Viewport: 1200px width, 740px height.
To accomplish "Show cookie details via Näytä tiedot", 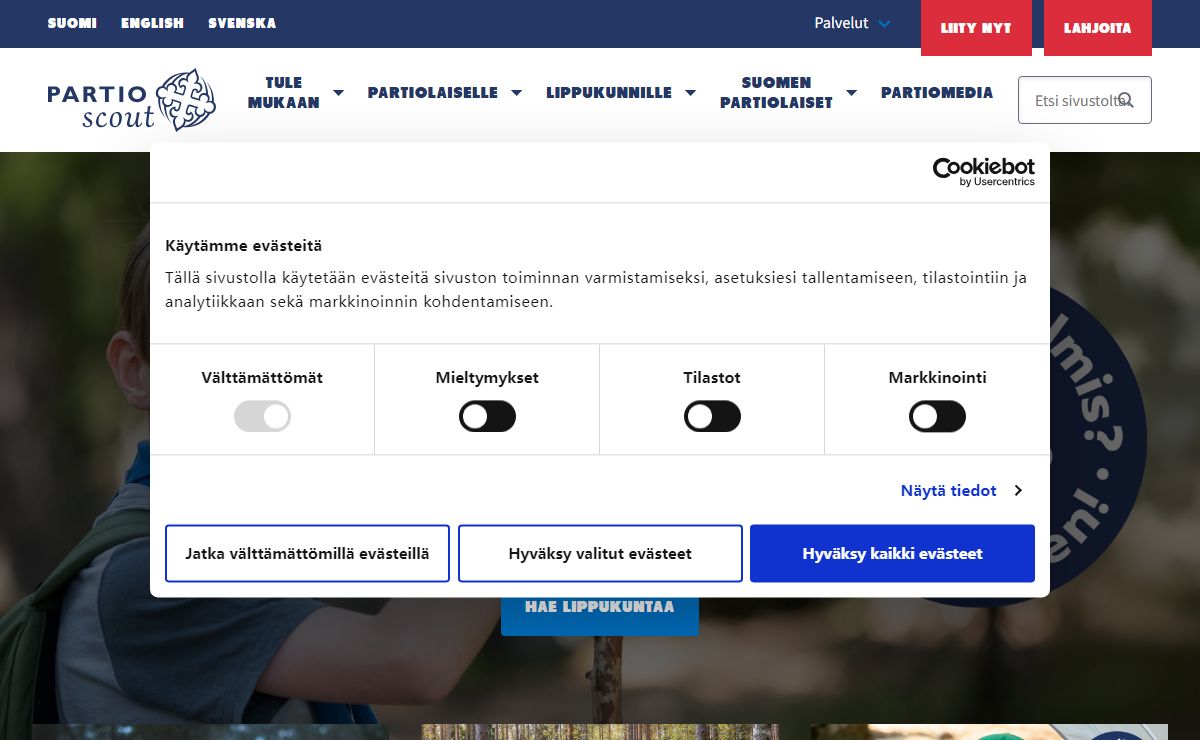I will [961, 490].
